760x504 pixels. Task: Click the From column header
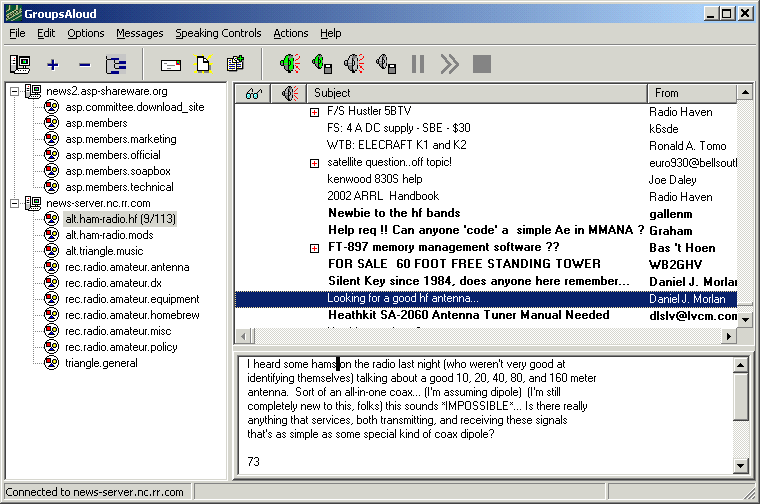(x=692, y=93)
